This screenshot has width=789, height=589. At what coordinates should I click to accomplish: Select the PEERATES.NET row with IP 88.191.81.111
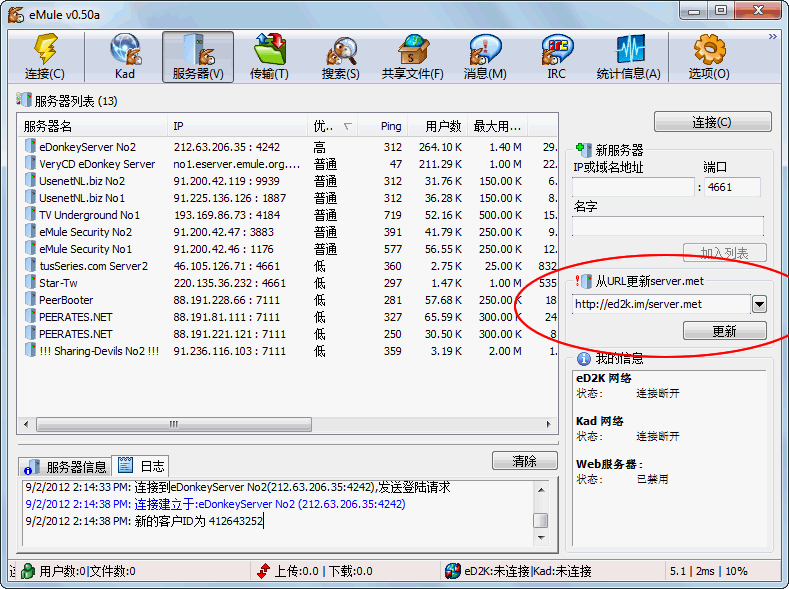pos(288,316)
